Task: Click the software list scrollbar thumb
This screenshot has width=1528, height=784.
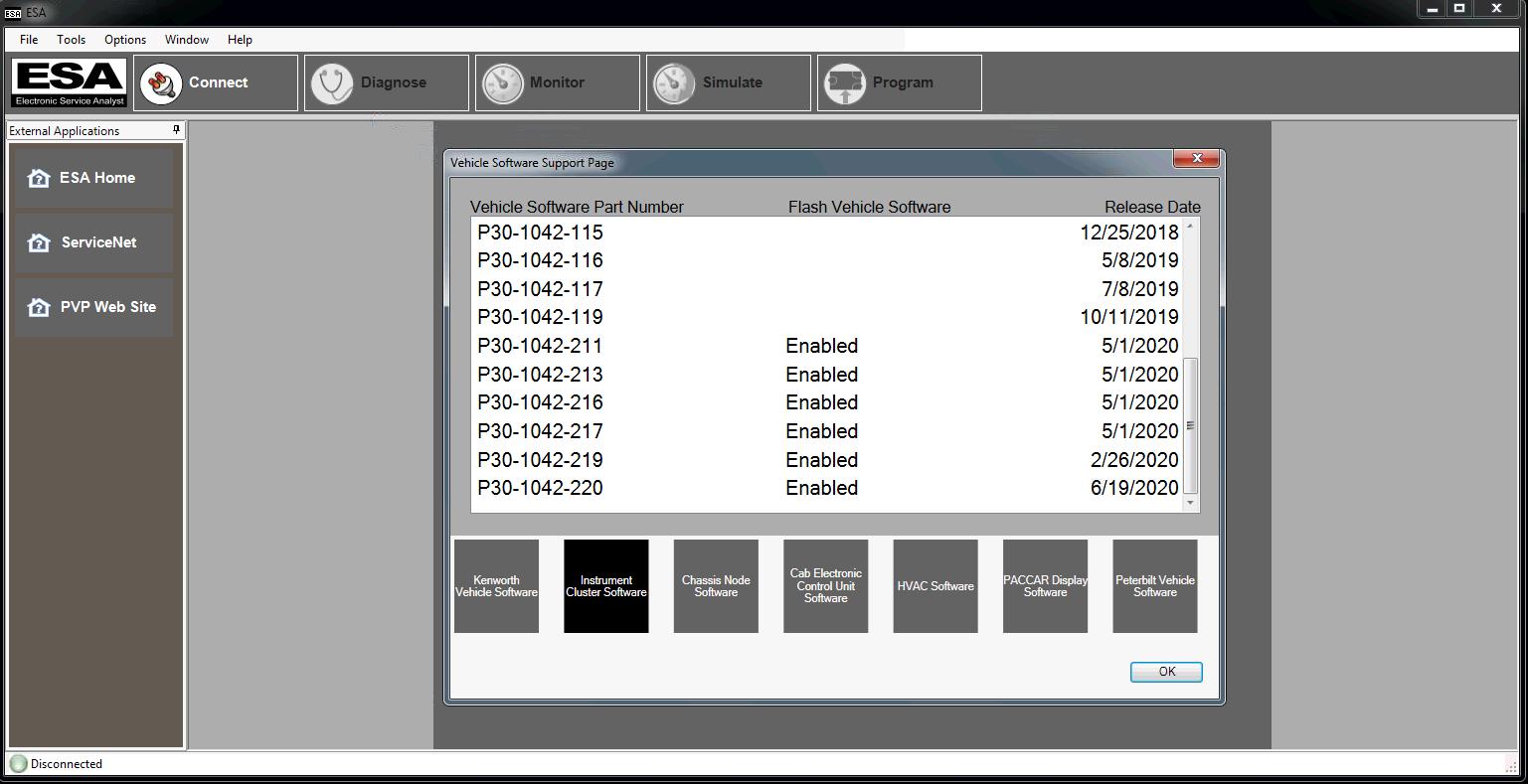Action: click(x=1190, y=425)
